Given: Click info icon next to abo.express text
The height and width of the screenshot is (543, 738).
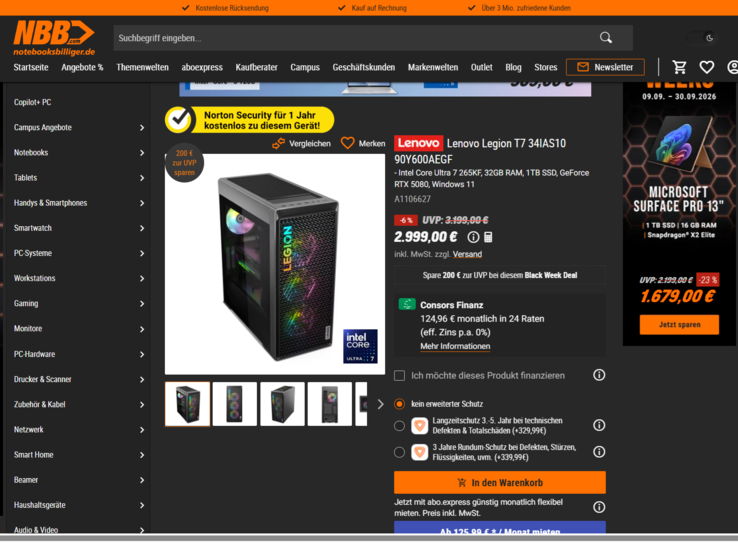Looking at the screenshot, I should coord(599,507).
